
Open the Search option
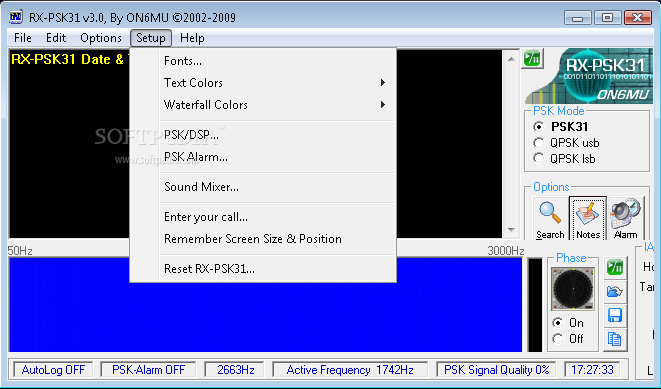coord(550,219)
